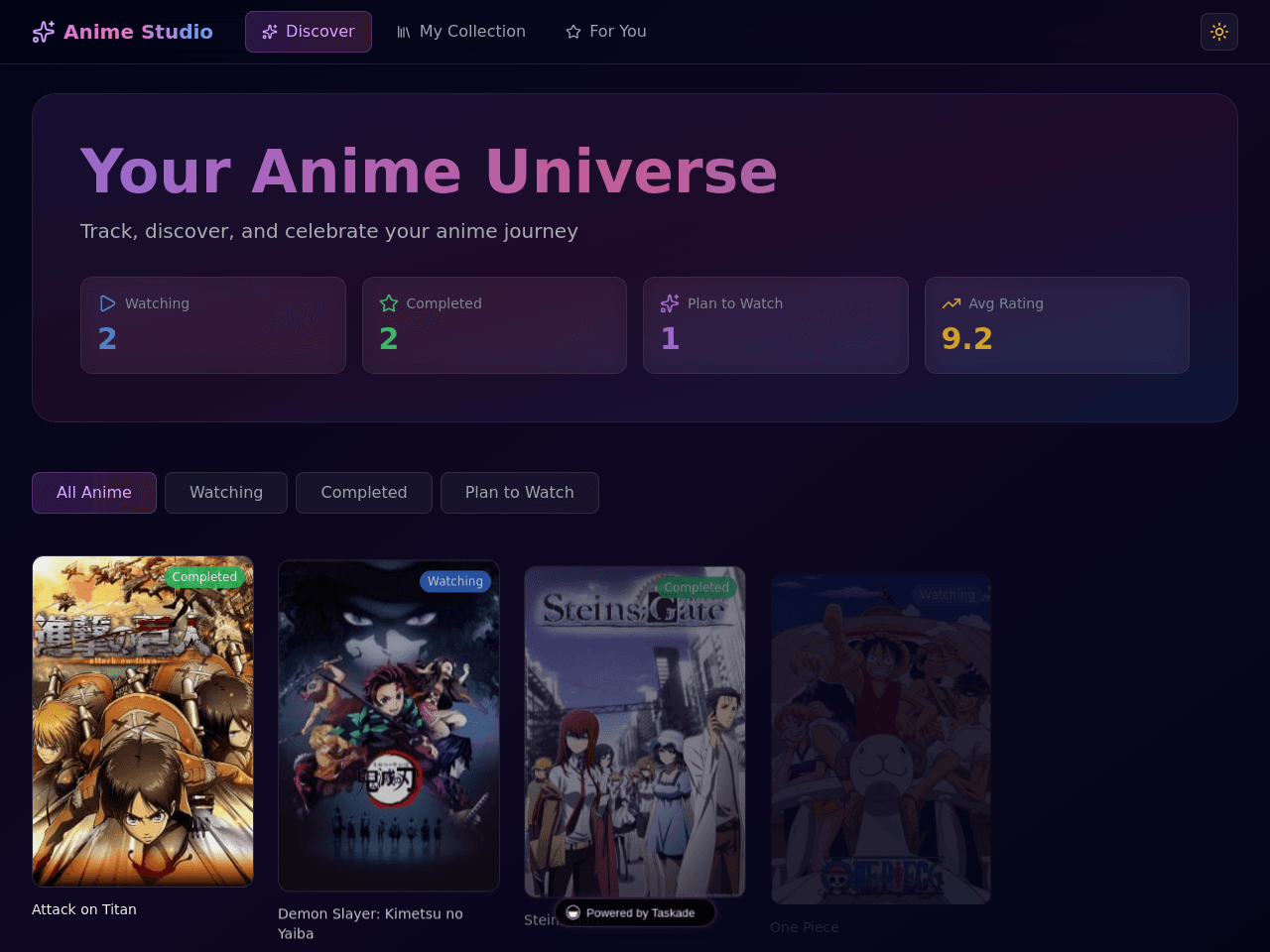
Task: Filter by Plan to Watch
Action: [520, 493]
